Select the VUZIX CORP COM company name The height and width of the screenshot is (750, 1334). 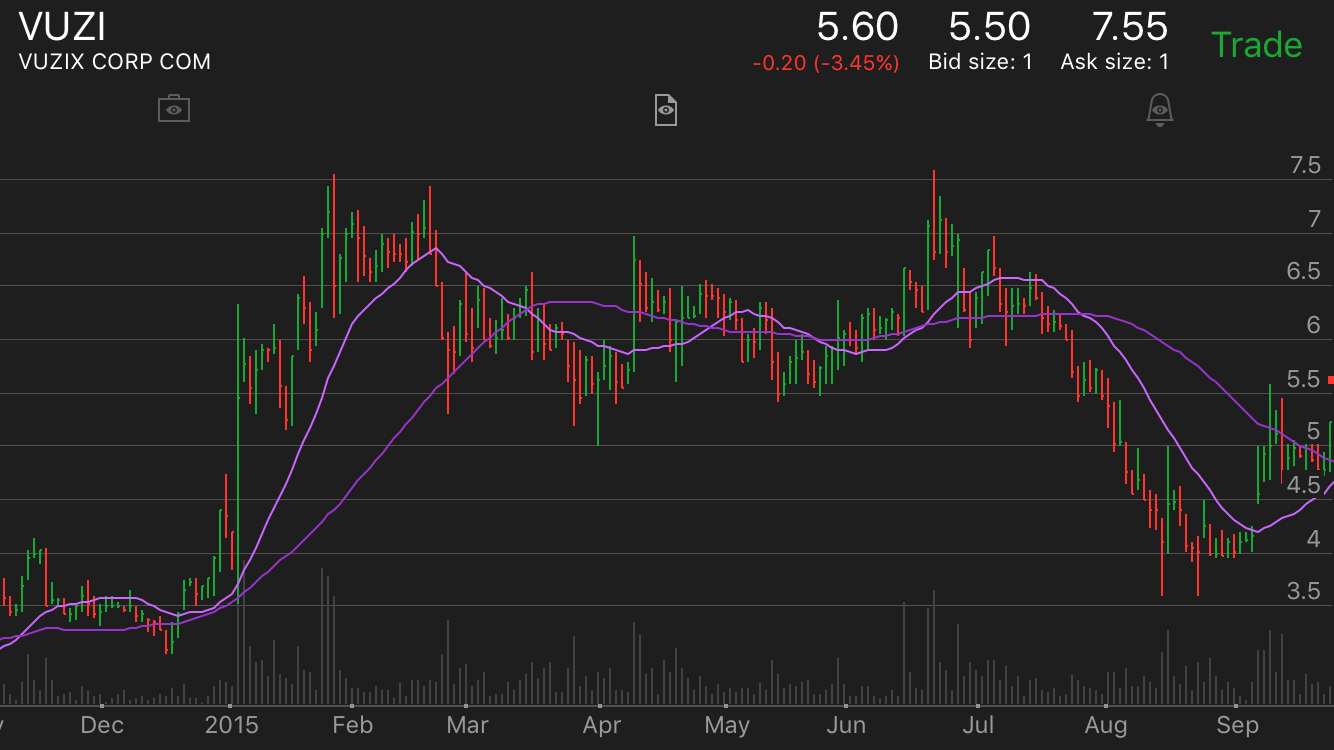tap(115, 62)
